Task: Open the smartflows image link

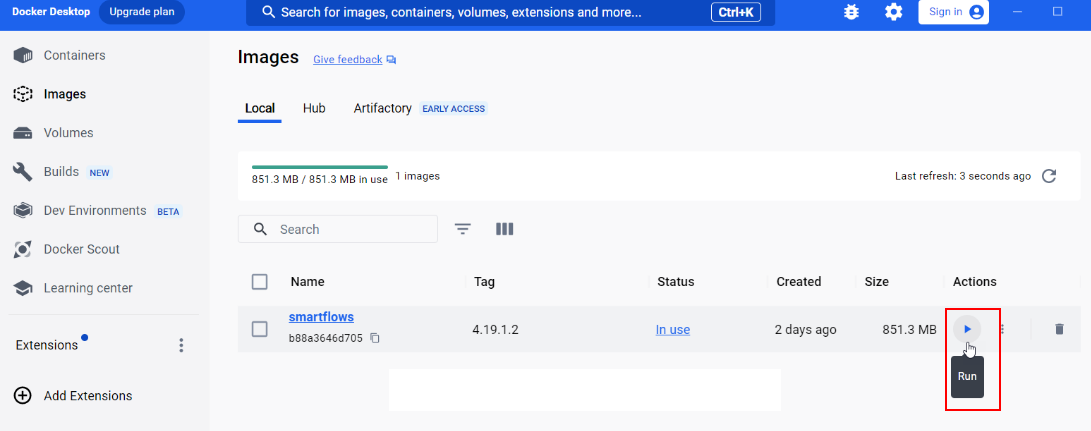Action: [321, 317]
